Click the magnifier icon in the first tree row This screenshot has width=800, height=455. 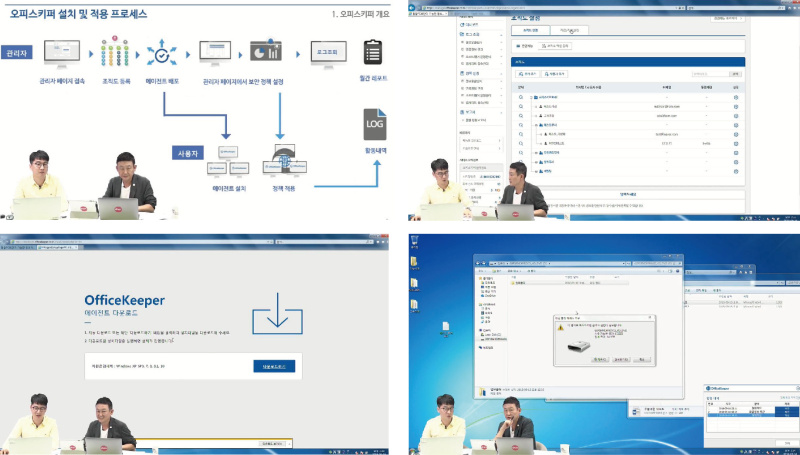point(520,97)
